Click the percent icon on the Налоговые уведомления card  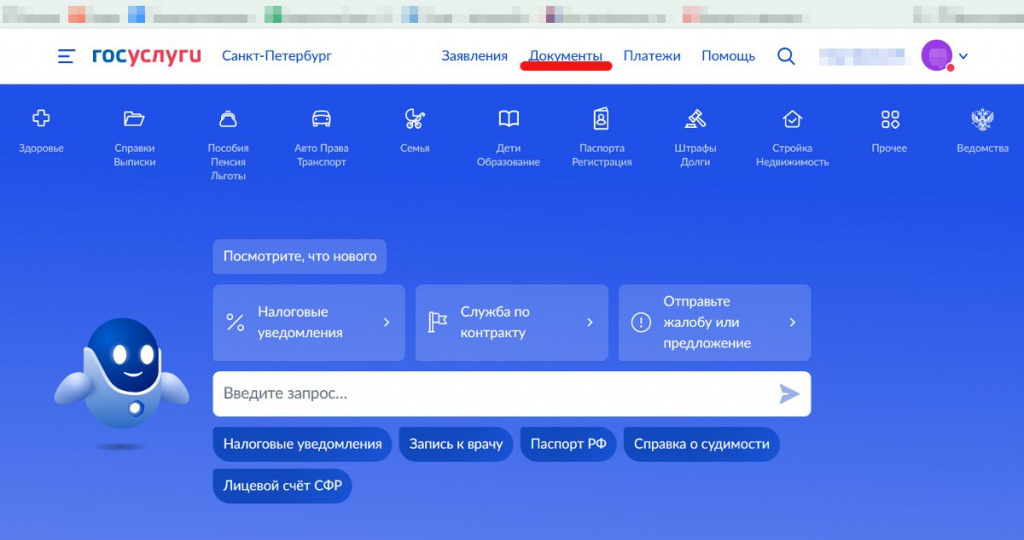[235, 322]
